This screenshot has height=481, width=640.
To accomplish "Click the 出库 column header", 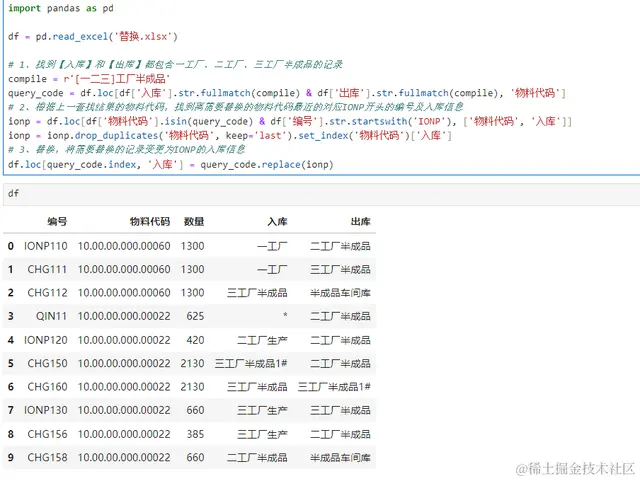I will click(360, 222).
